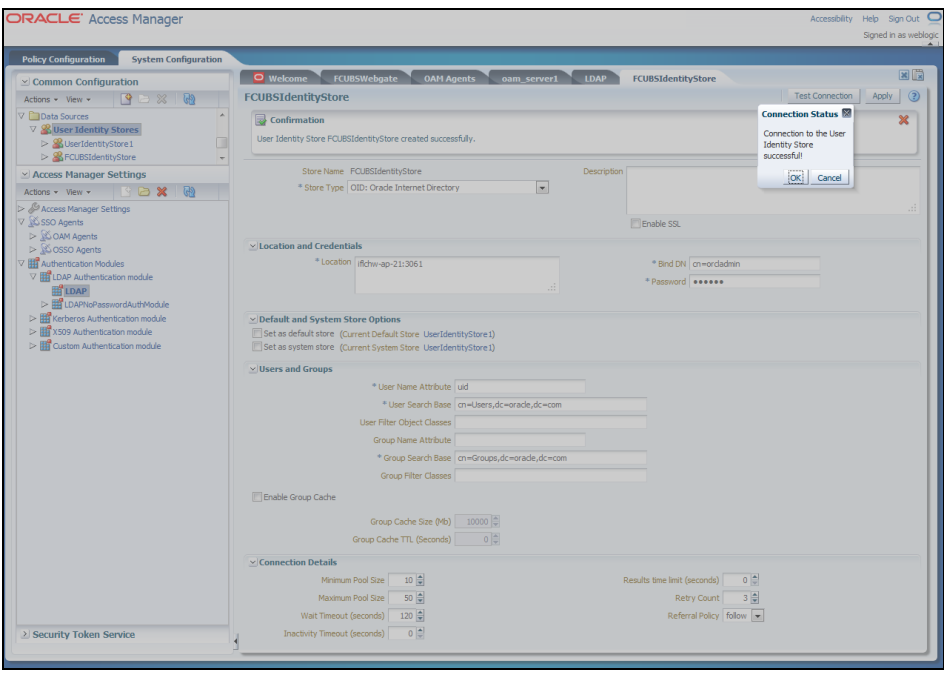Click the Apply button

point(882,96)
